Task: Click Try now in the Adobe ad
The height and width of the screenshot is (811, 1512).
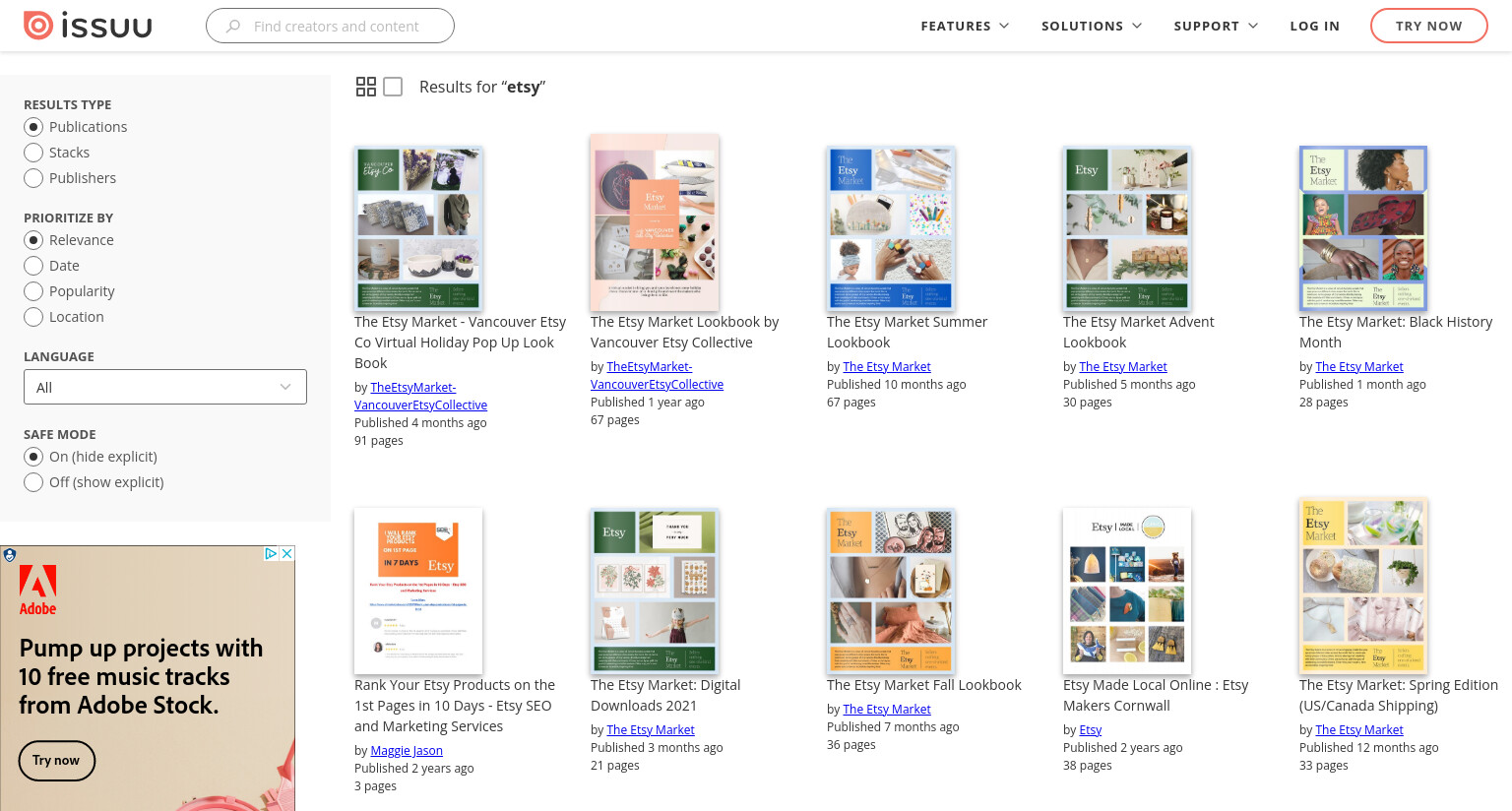Action: click(56, 760)
